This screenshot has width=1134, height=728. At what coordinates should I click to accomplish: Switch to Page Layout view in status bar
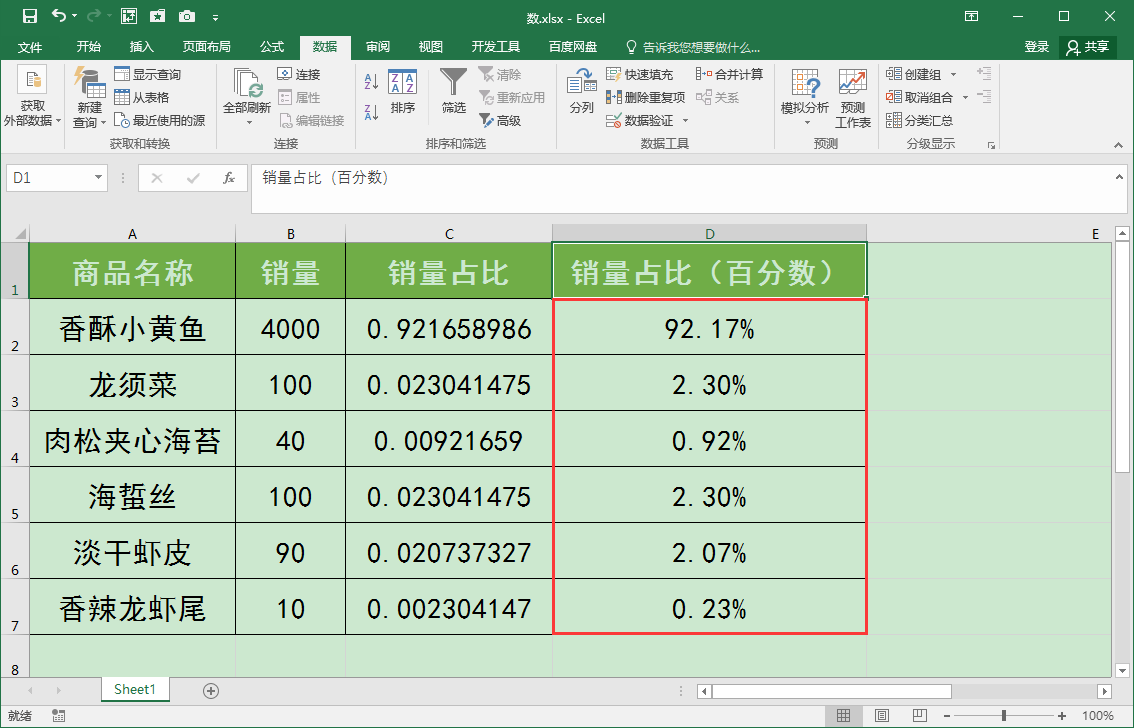881,716
